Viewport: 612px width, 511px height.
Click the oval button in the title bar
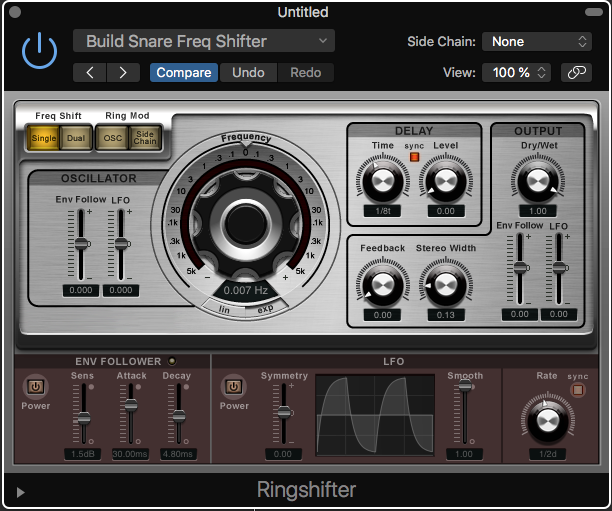pyautogui.click(x=594, y=12)
